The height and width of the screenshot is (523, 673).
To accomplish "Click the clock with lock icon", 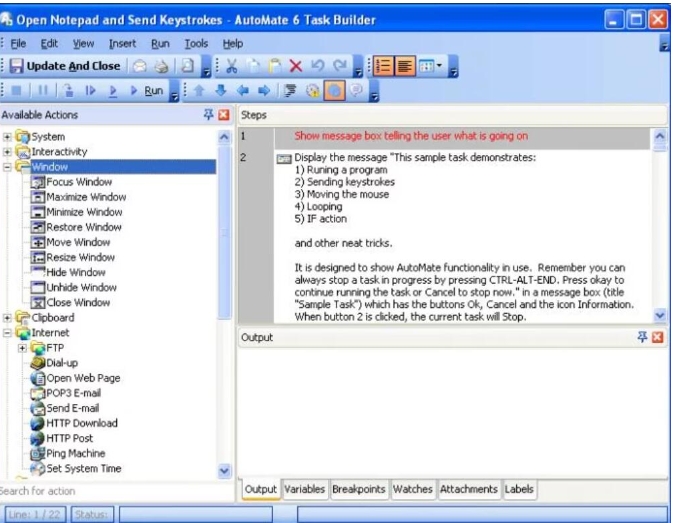I will click(x=312, y=91).
